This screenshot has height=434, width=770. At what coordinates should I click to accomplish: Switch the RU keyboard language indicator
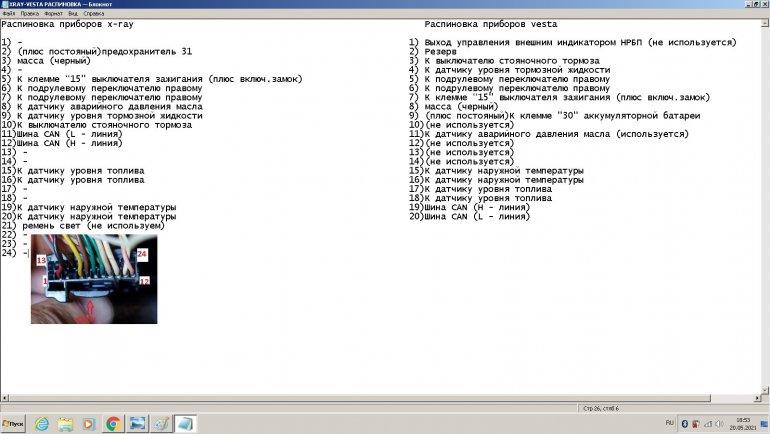[670, 424]
